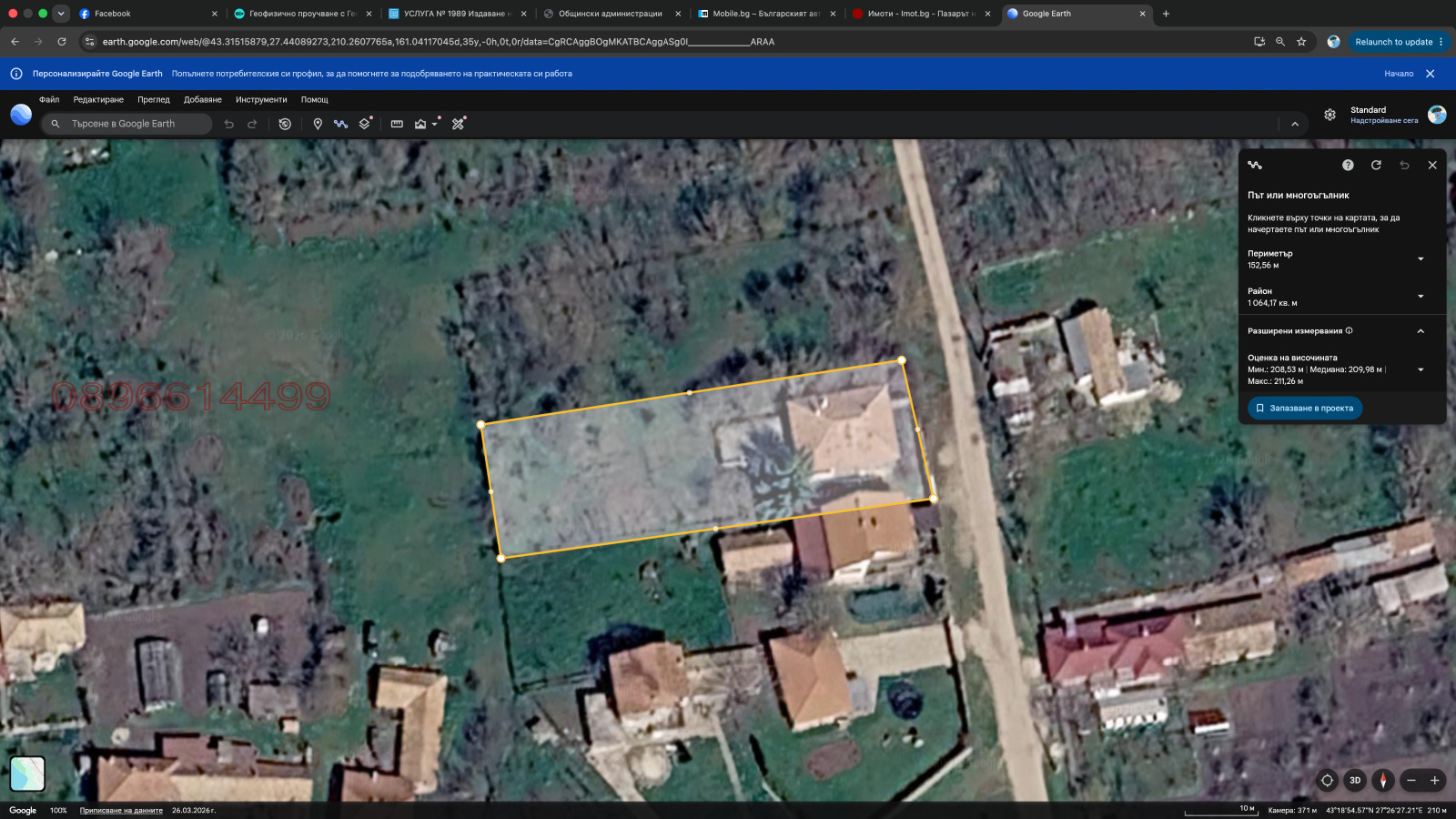Click the satellite design tools icon
The height and width of the screenshot is (819, 1456).
pyautogui.click(x=459, y=123)
